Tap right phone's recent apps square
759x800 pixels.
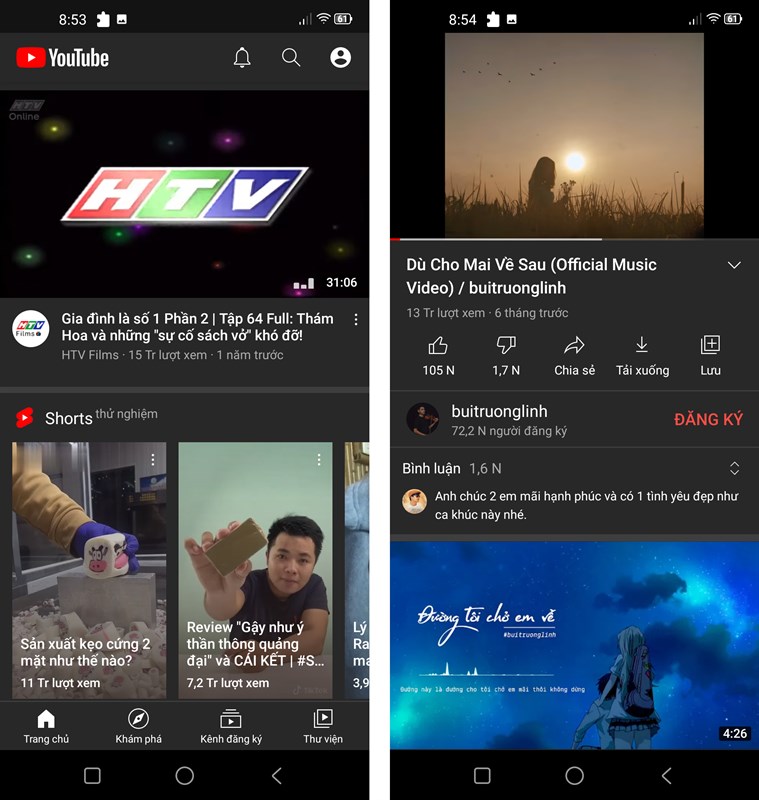[482, 776]
